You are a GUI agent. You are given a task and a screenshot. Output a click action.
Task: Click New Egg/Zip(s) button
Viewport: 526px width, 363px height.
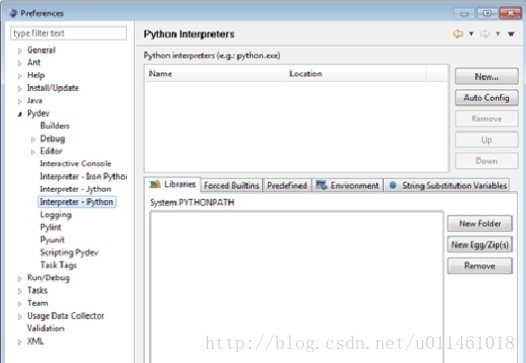point(480,245)
